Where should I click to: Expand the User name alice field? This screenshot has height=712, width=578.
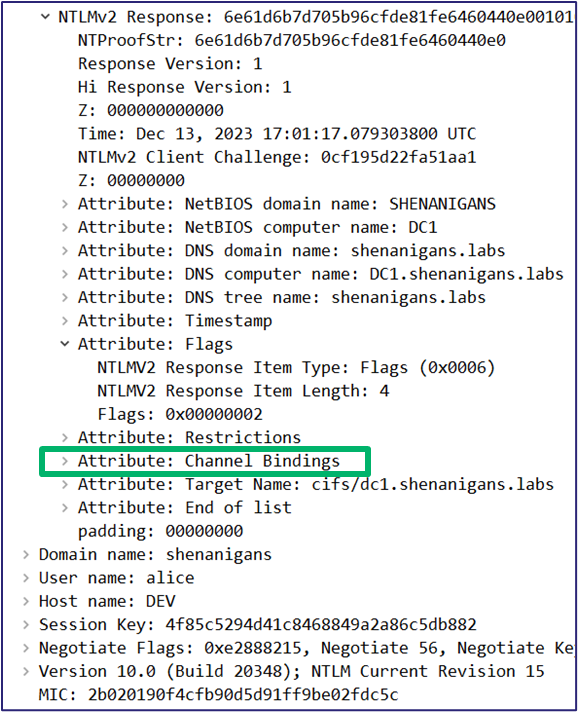click(26, 578)
